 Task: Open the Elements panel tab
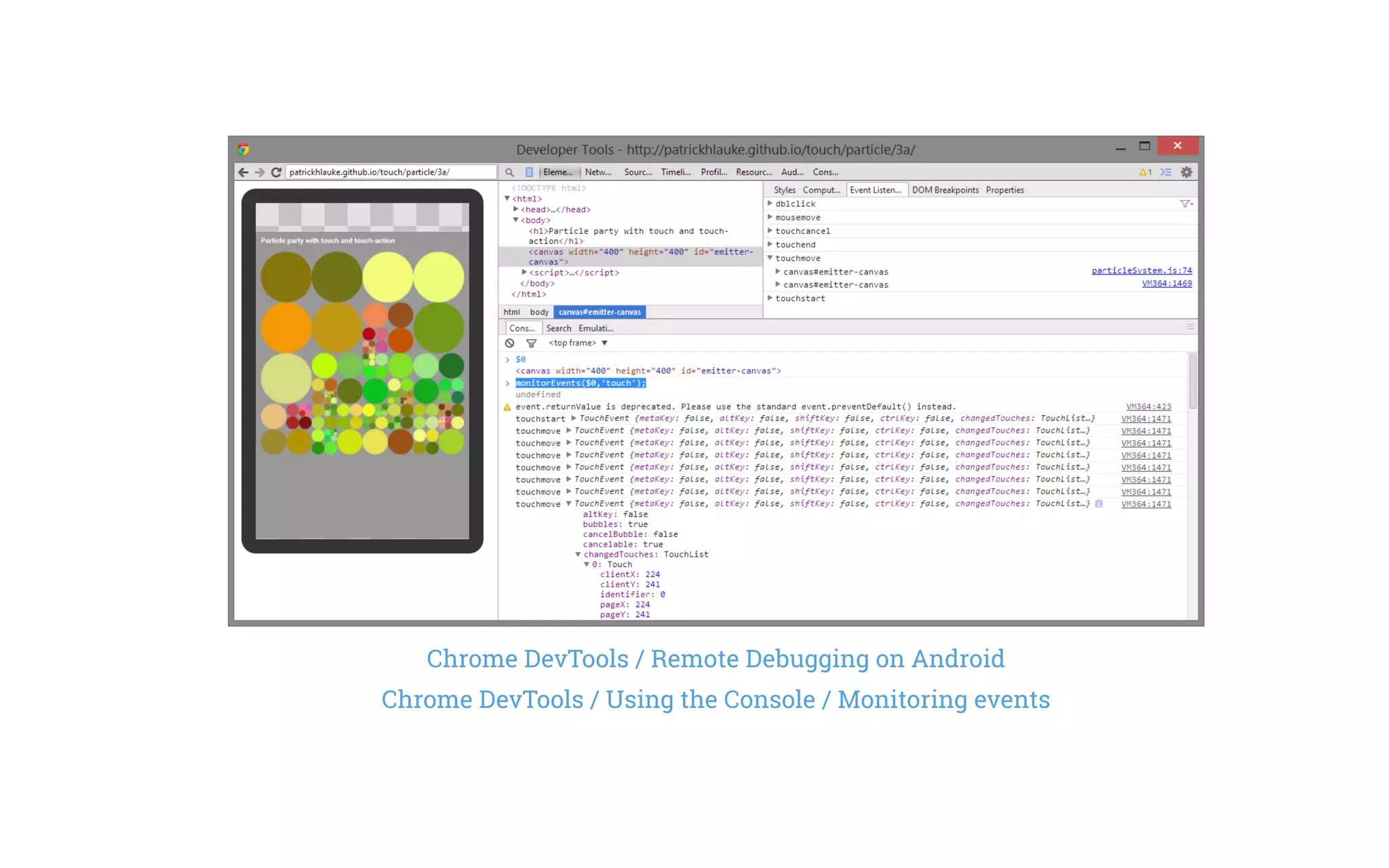[x=558, y=172]
